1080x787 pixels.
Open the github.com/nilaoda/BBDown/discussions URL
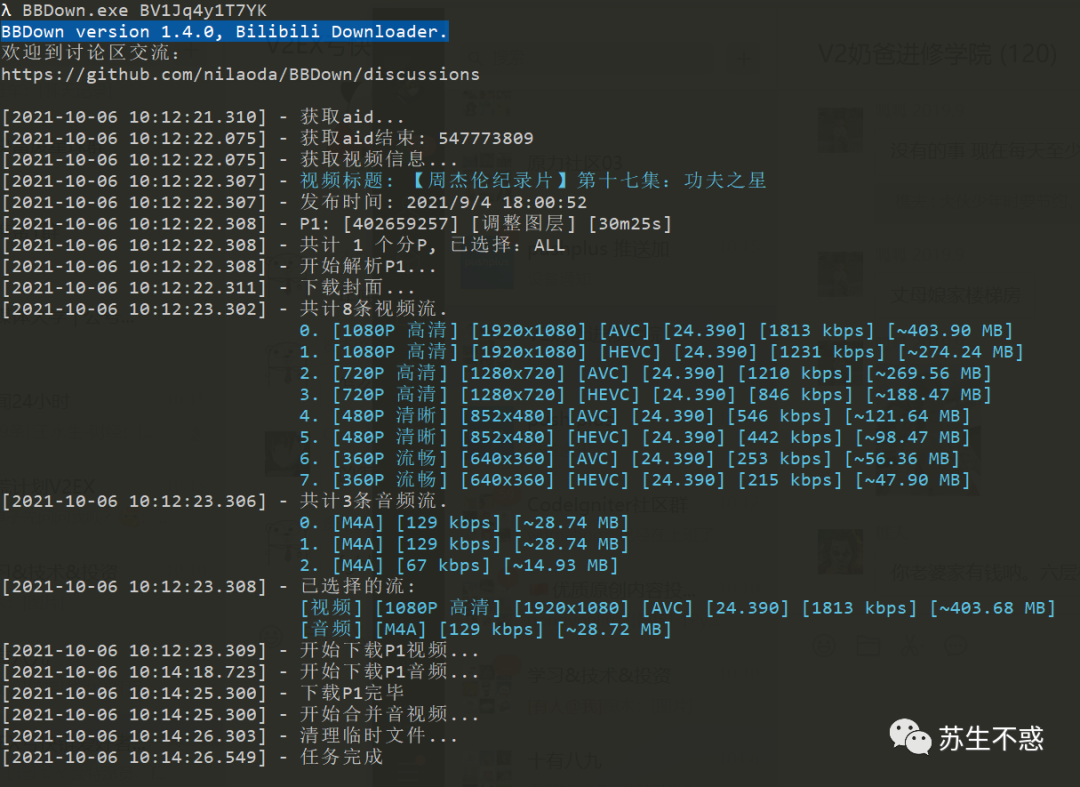[x=240, y=74]
